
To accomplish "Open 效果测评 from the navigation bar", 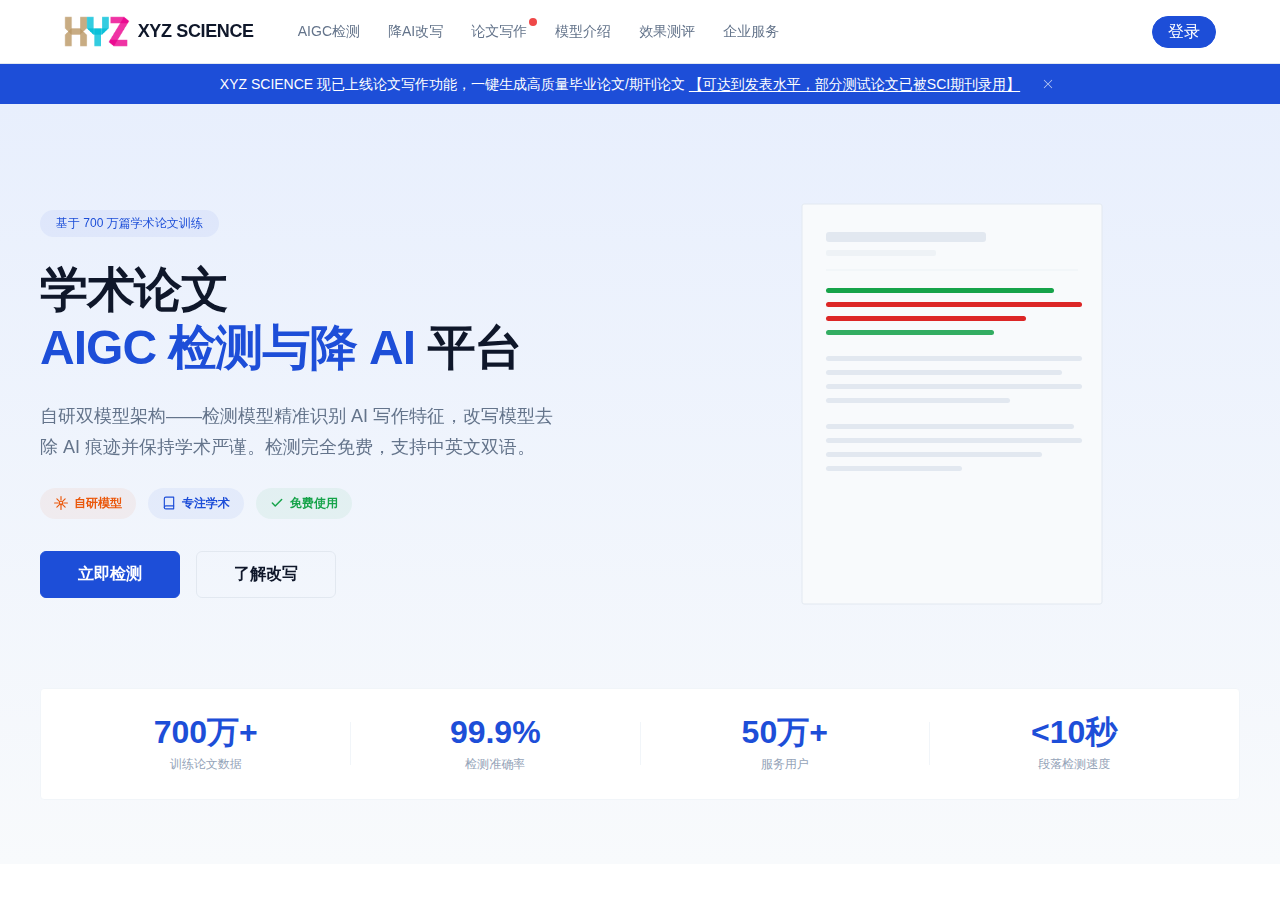I will pos(667,31).
